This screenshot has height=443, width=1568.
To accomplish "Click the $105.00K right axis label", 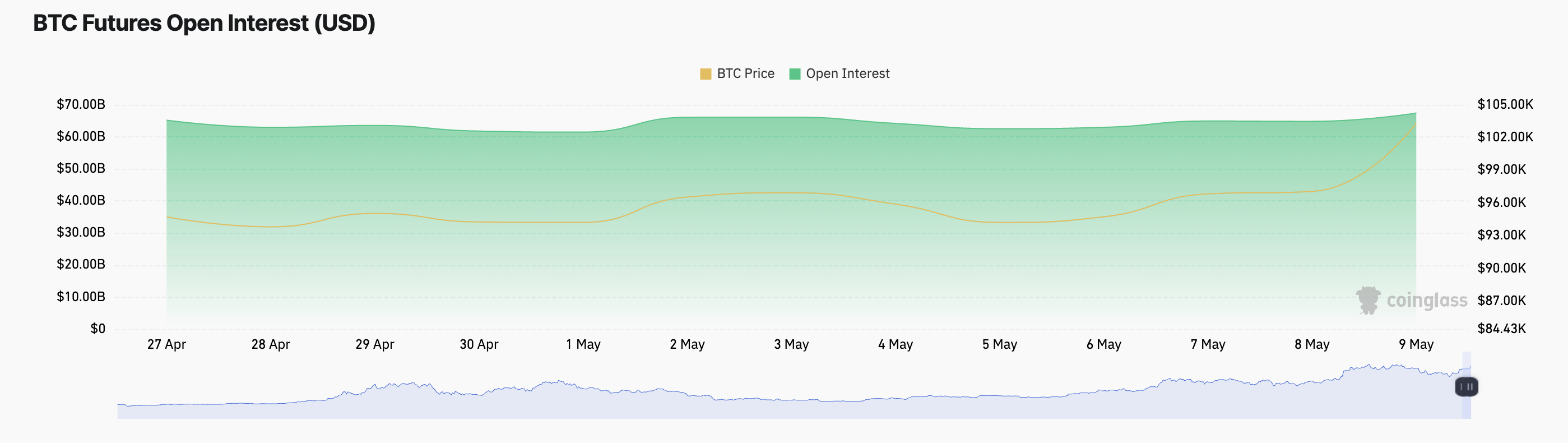I will [1505, 104].
